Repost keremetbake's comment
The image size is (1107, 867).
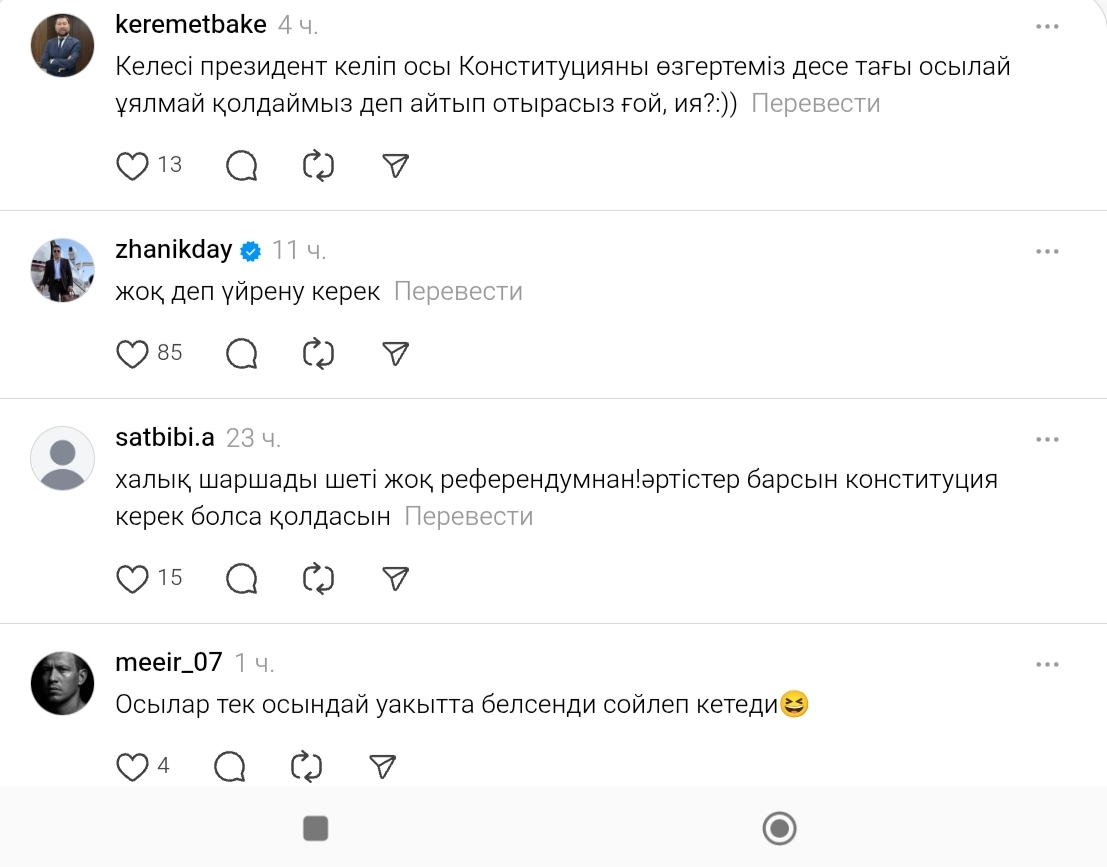[318, 166]
